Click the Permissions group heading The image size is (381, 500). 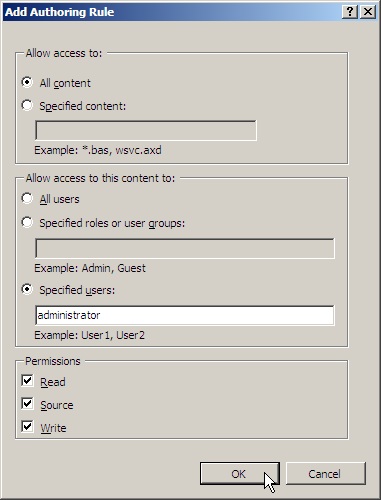point(53,361)
